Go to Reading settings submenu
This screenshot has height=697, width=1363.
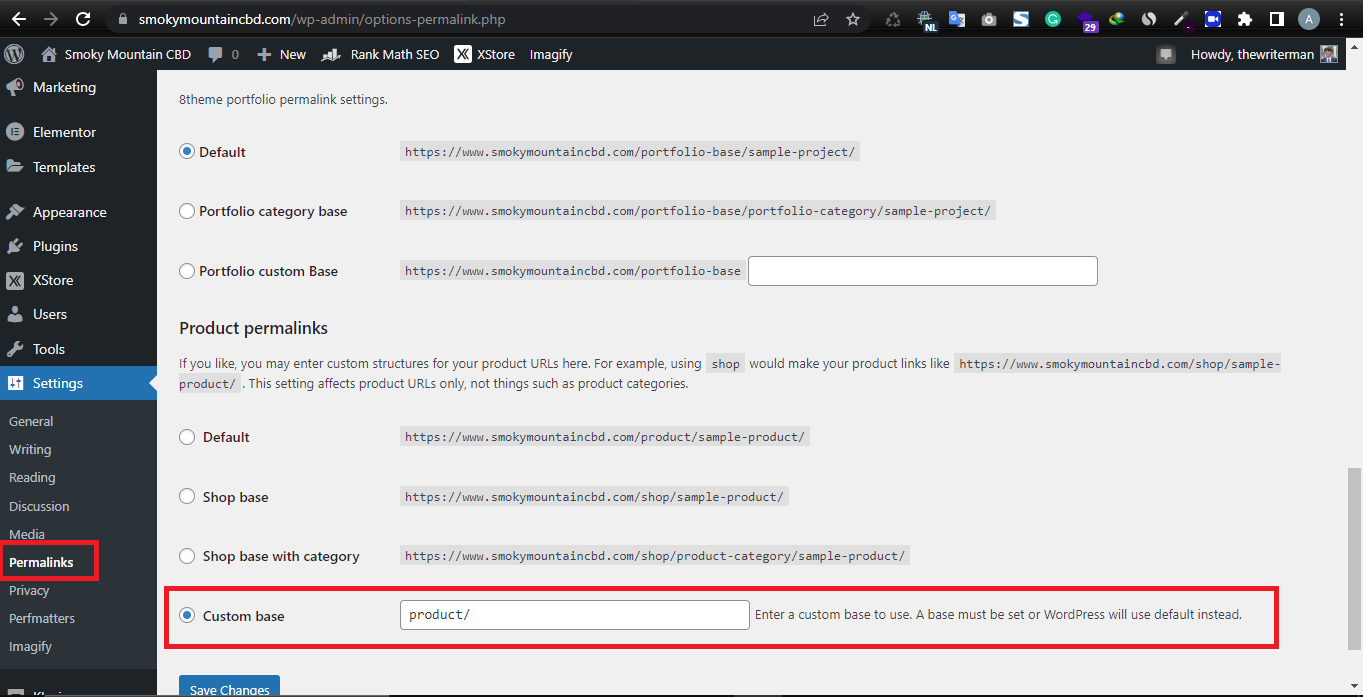[32, 477]
